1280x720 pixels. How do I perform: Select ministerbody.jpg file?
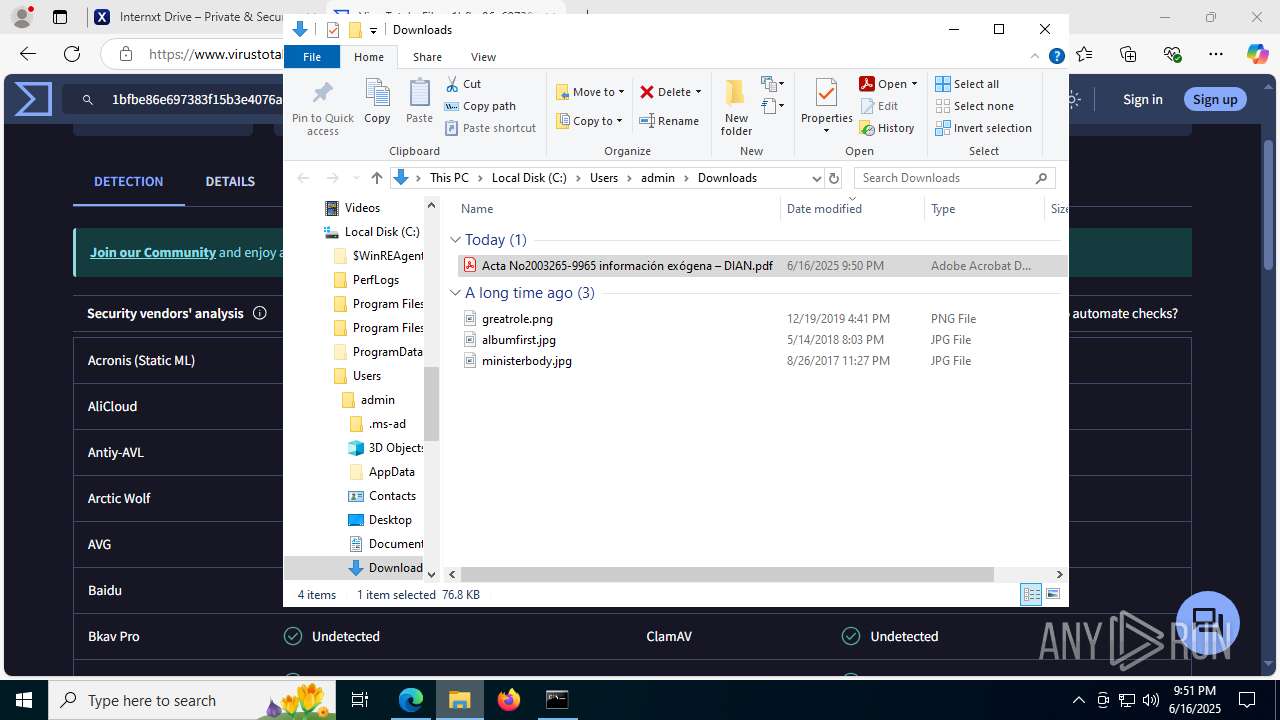point(526,361)
